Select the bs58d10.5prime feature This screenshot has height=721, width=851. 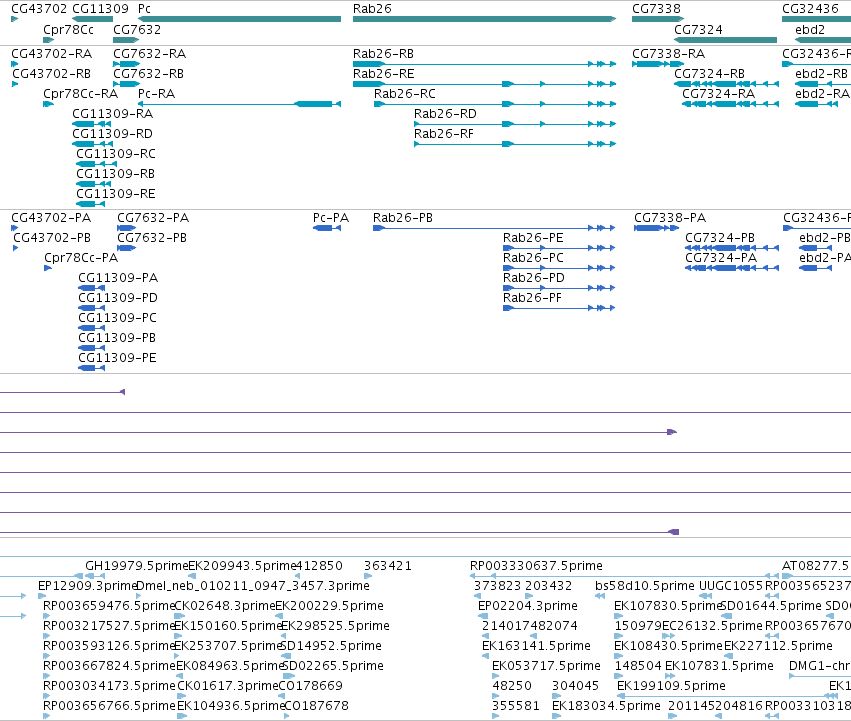tap(645, 586)
